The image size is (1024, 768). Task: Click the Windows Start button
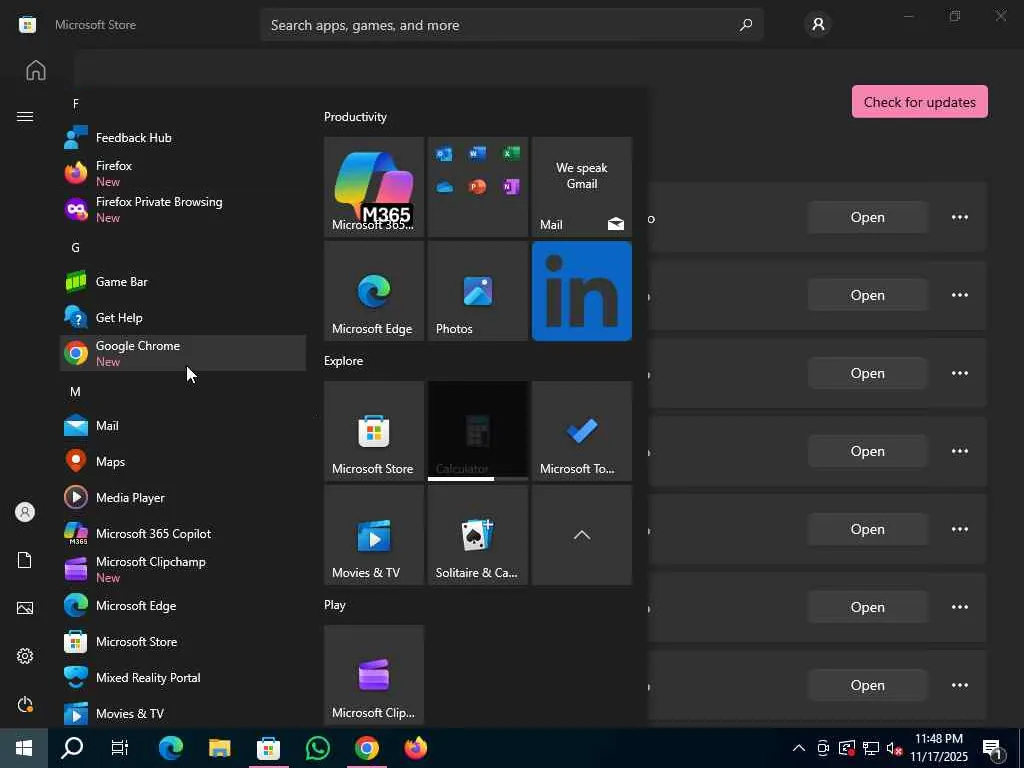(24, 748)
